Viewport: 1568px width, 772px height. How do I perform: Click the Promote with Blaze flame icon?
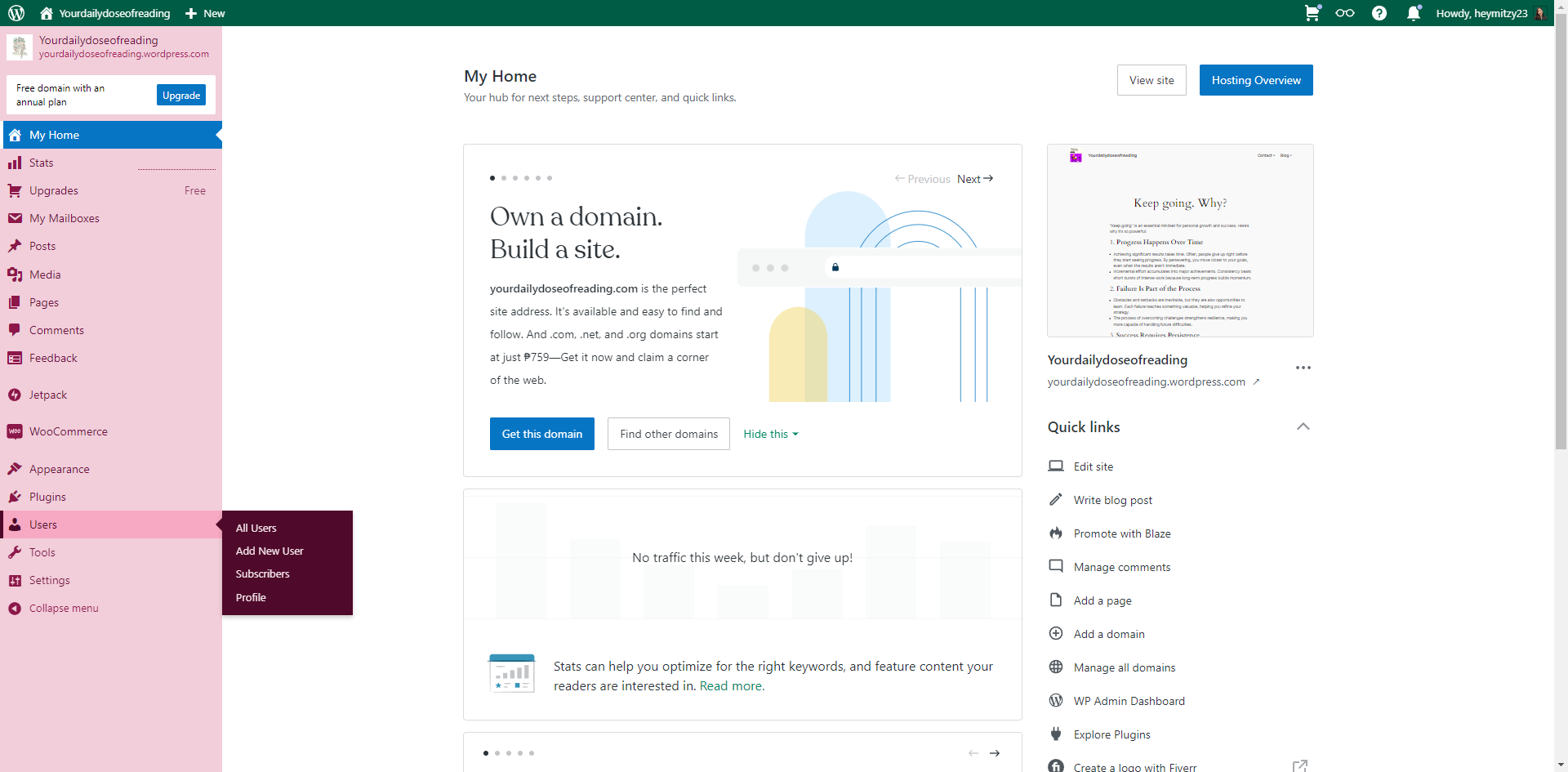[x=1056, y=533]
